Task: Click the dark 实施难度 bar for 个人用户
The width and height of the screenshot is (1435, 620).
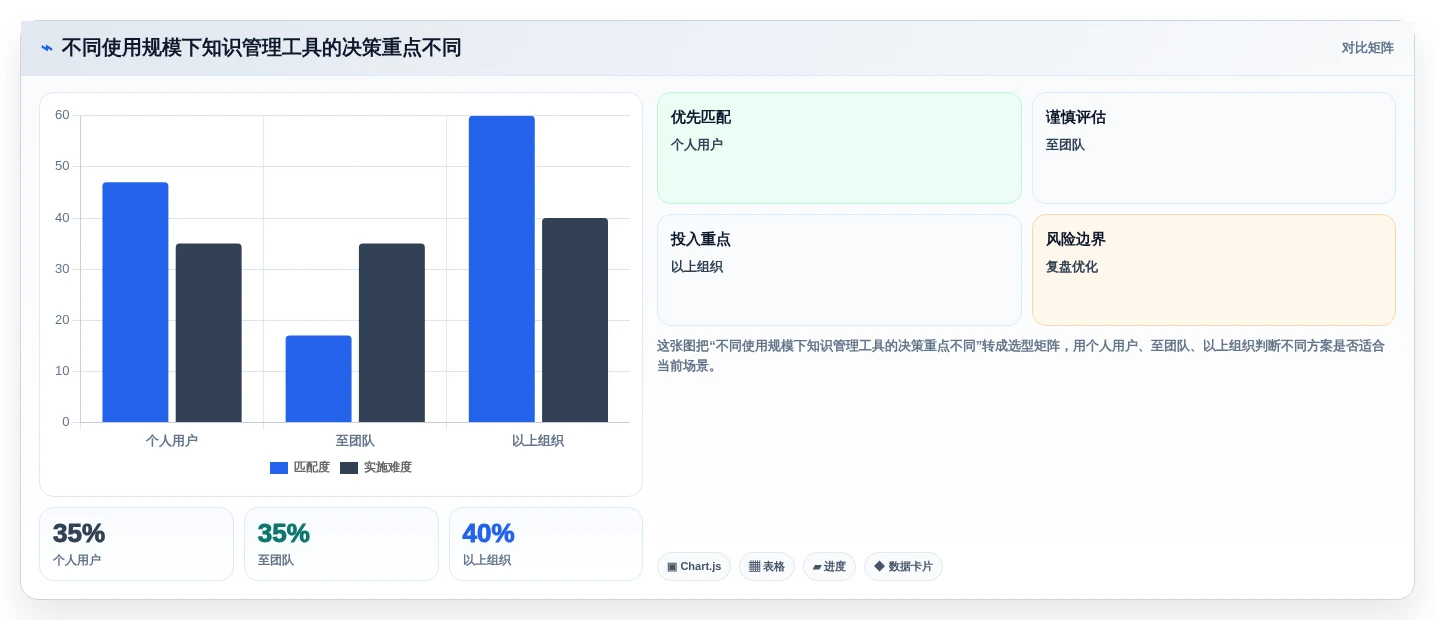Action: point(208,333)
